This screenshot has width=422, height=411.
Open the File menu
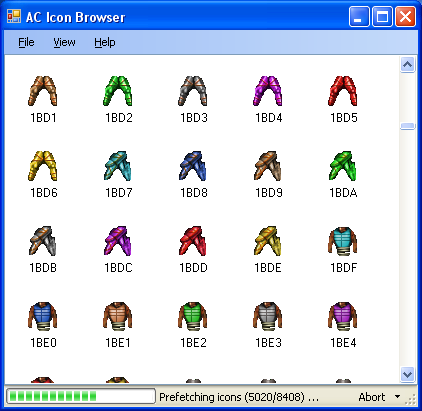click(26, 42)
